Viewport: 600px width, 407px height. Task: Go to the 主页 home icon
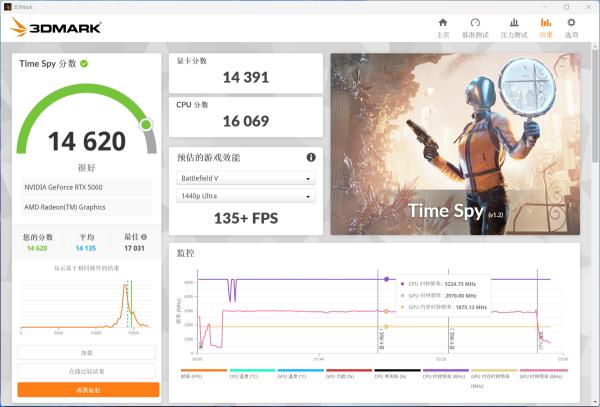click(443, 23)
